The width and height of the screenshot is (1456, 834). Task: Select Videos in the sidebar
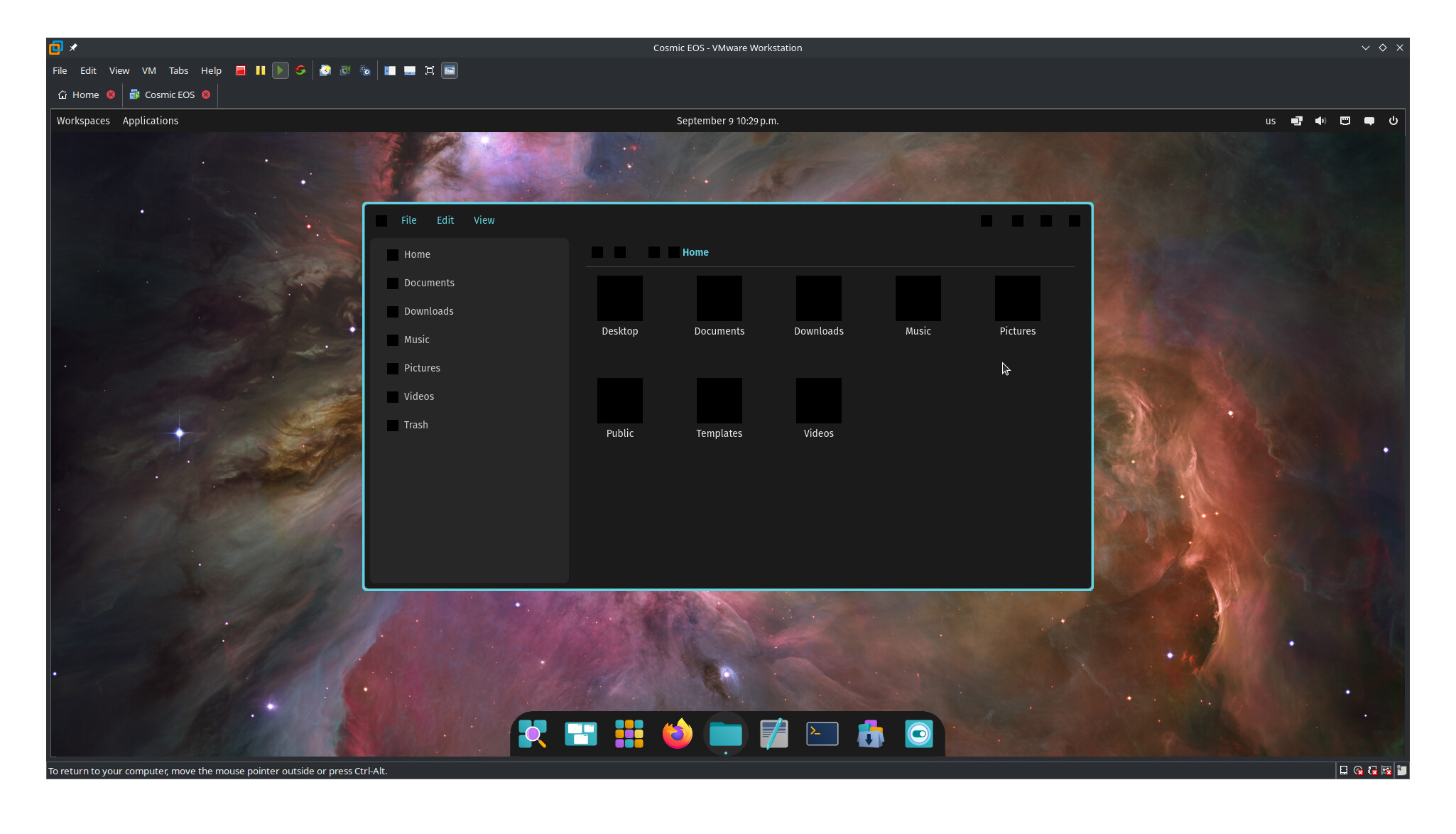pyautogui.click(x=469, y=396)
